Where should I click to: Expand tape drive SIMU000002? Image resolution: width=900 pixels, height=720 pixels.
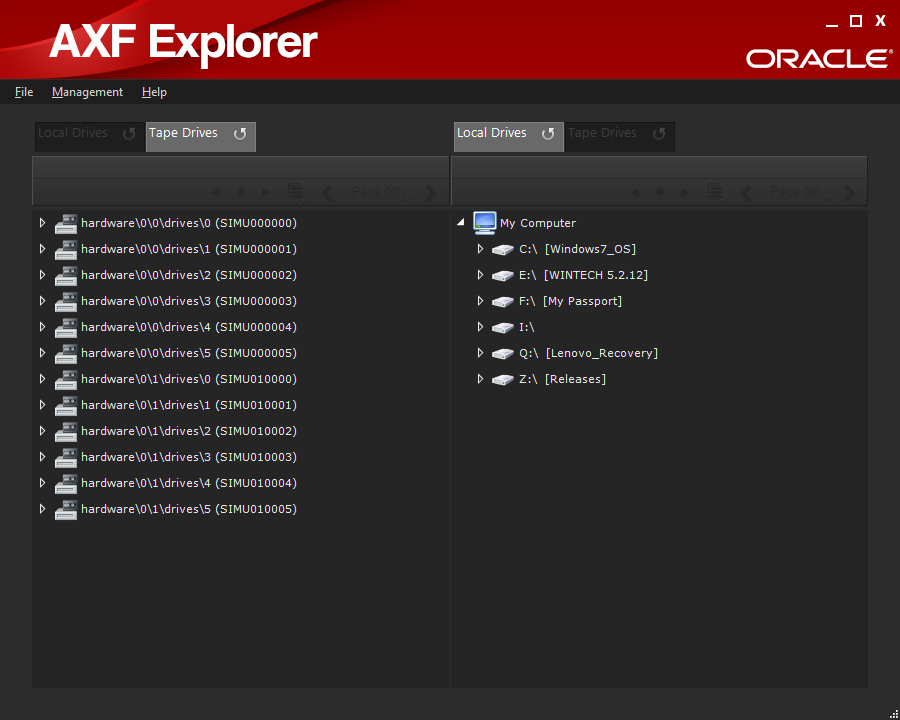(x=42, y=274)
